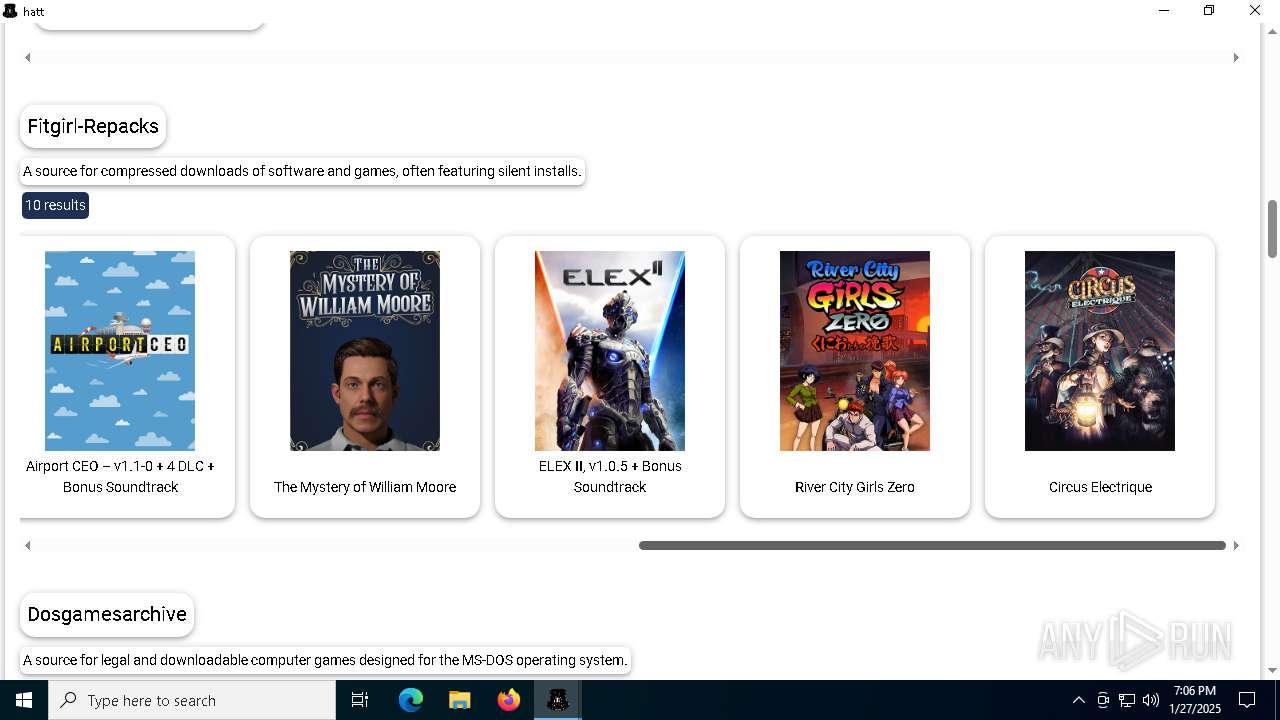This screenshot has width=1280, height=720.
Task: Click the Airport CEO v1.1-0 title text
Action: point(120,476)
